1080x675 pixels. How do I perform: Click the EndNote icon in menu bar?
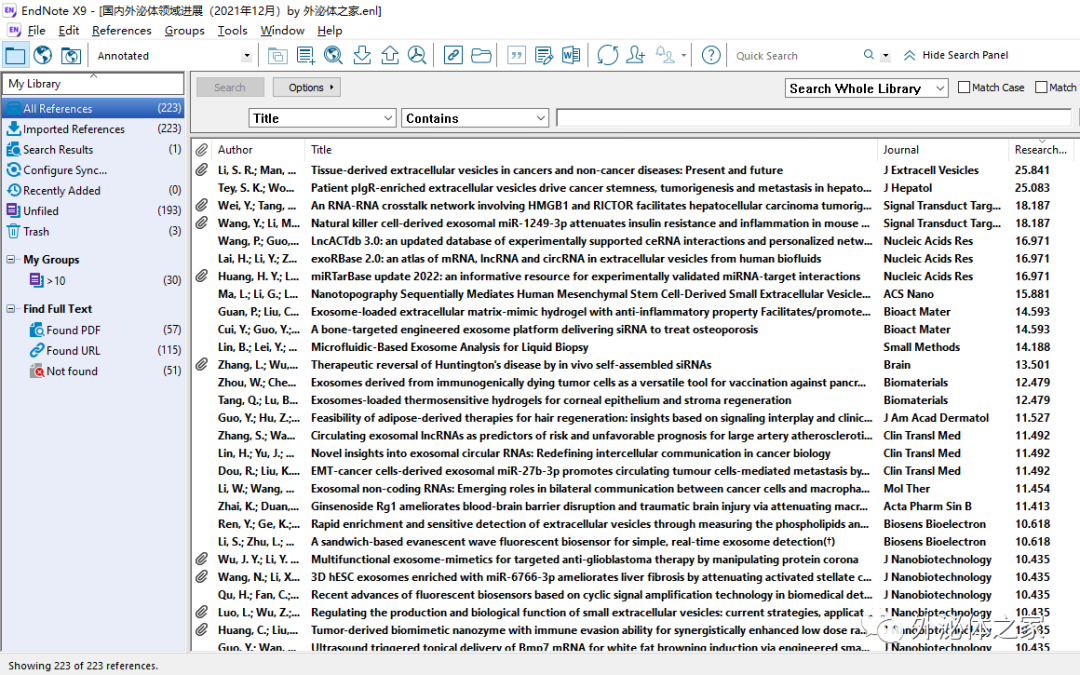(x=14, y=30)
